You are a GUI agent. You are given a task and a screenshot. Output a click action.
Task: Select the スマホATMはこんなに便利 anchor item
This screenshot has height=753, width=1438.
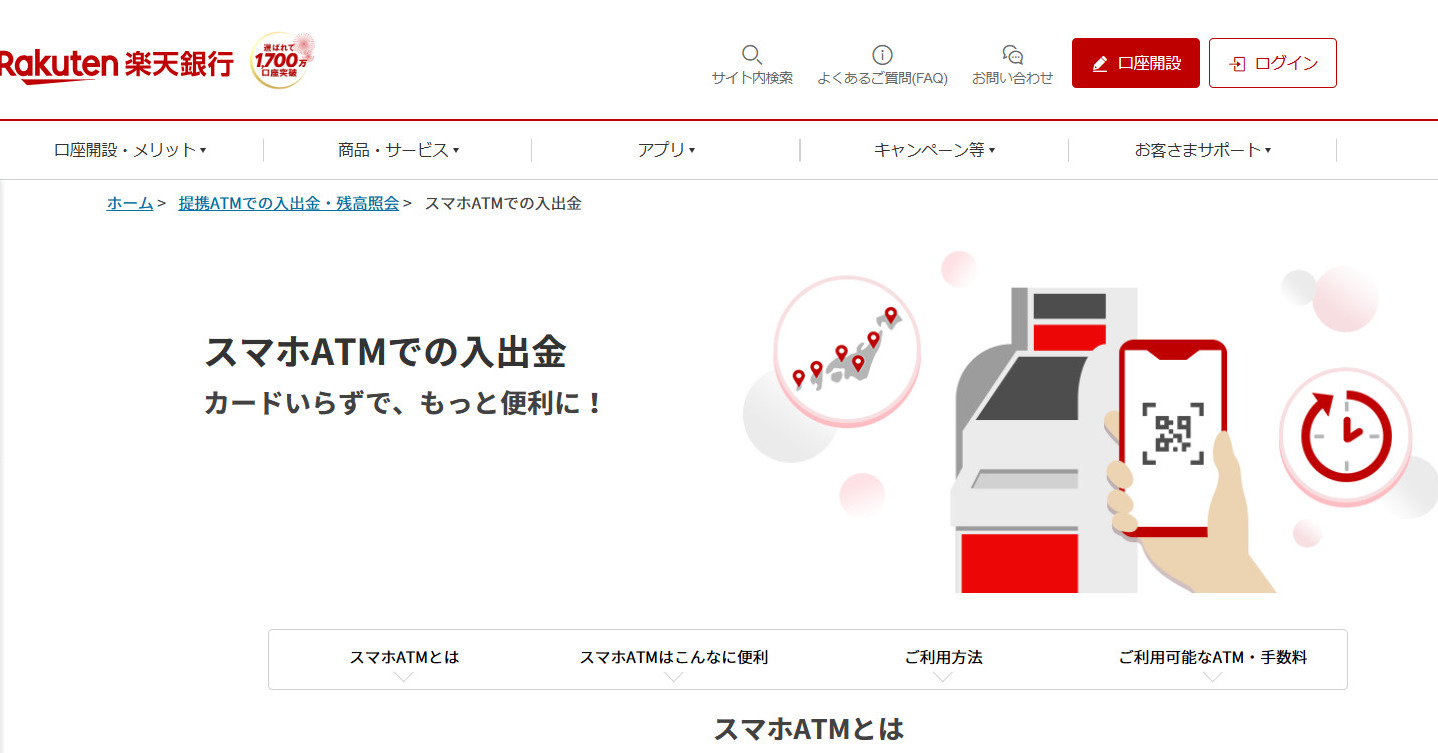click(675, 659)
